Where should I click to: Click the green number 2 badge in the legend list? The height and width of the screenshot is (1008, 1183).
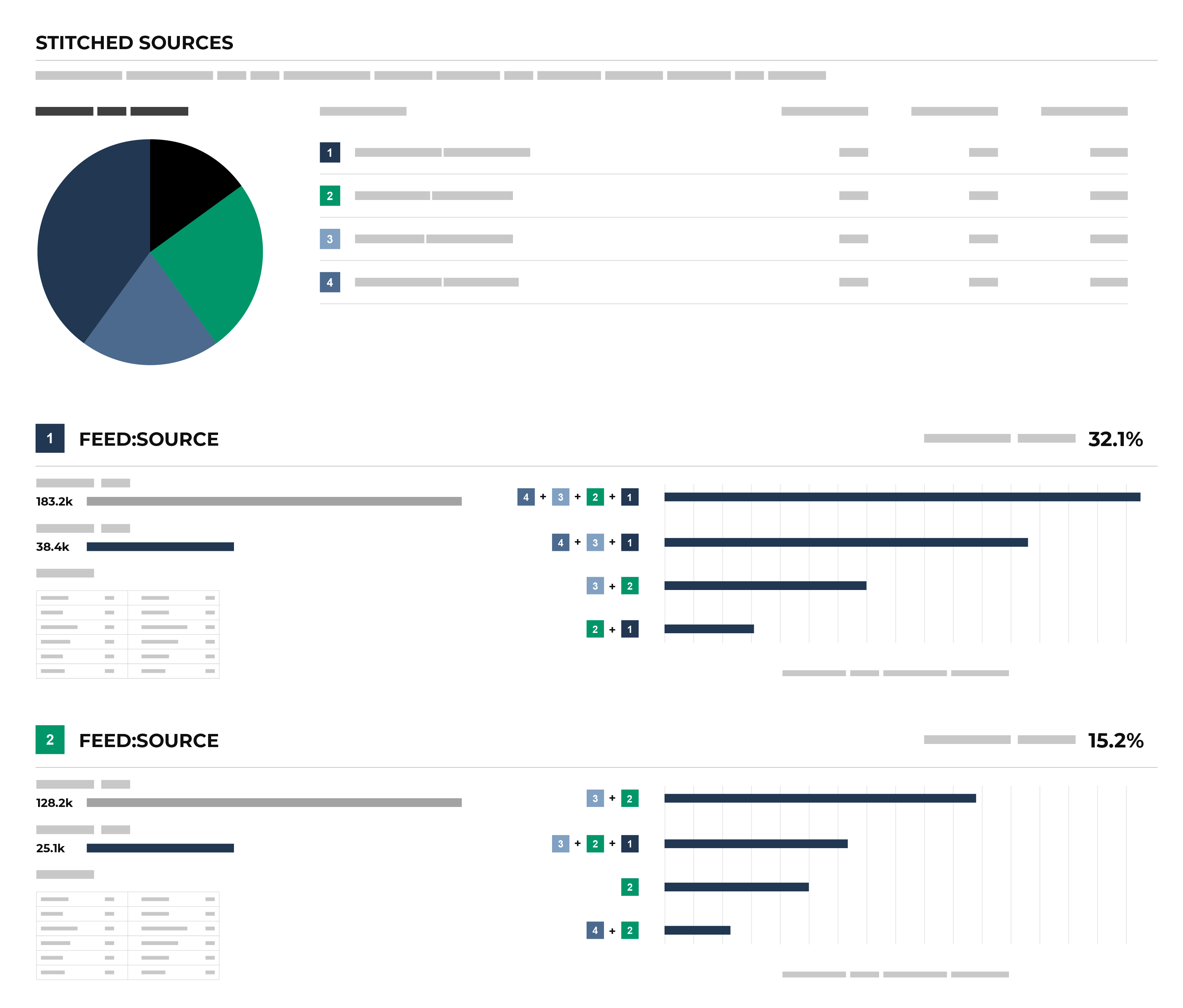(x=329, y=196)
